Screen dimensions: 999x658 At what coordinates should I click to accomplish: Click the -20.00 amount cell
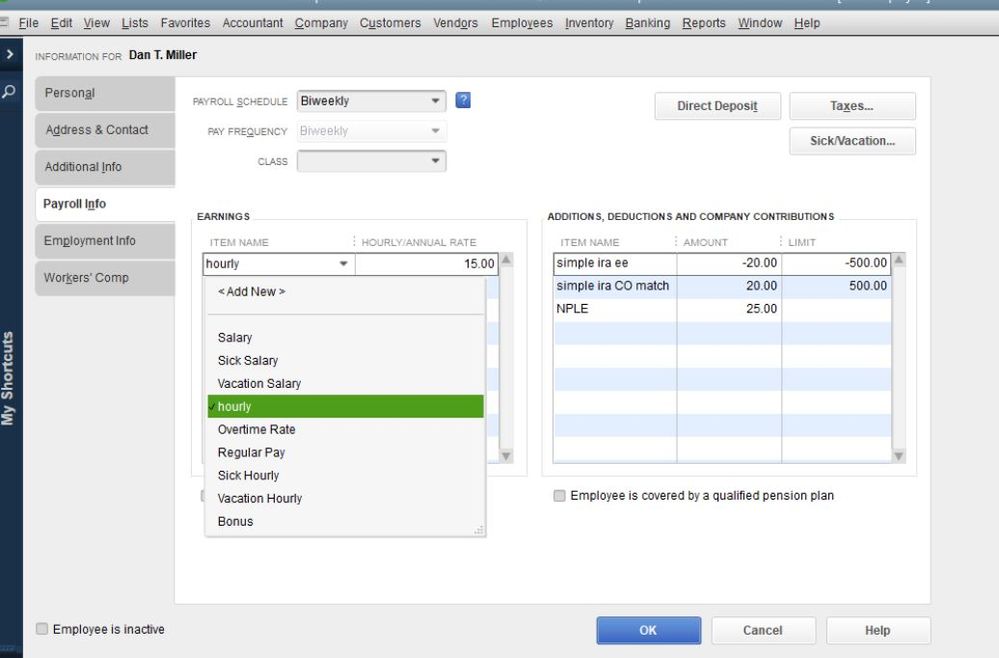(729, 263)
